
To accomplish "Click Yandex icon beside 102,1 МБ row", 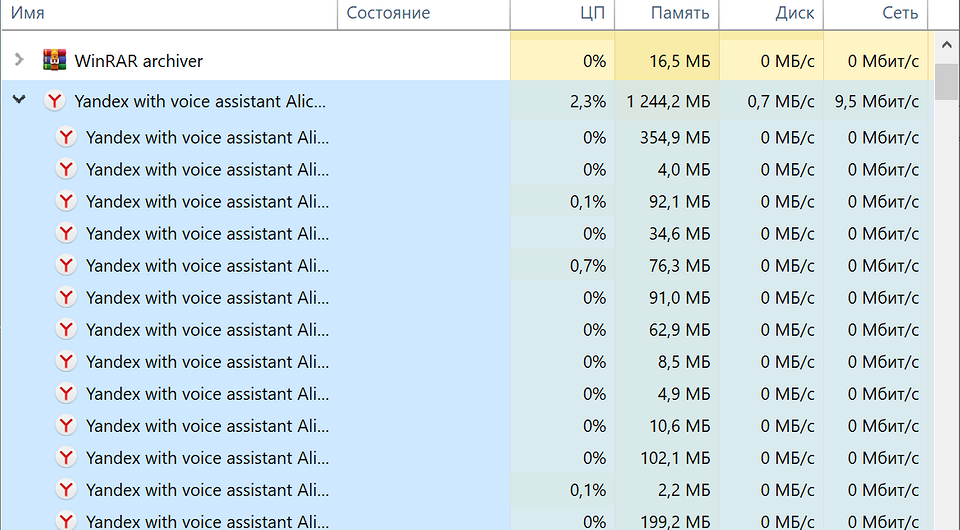I will tap(66, 457).
